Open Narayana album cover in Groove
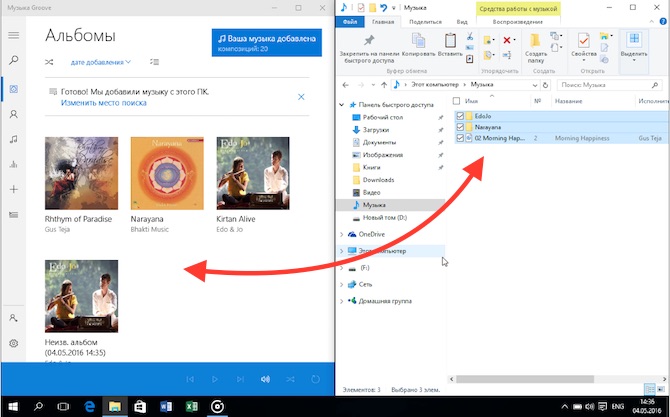The image size is (670, 417). coord(167,173)
